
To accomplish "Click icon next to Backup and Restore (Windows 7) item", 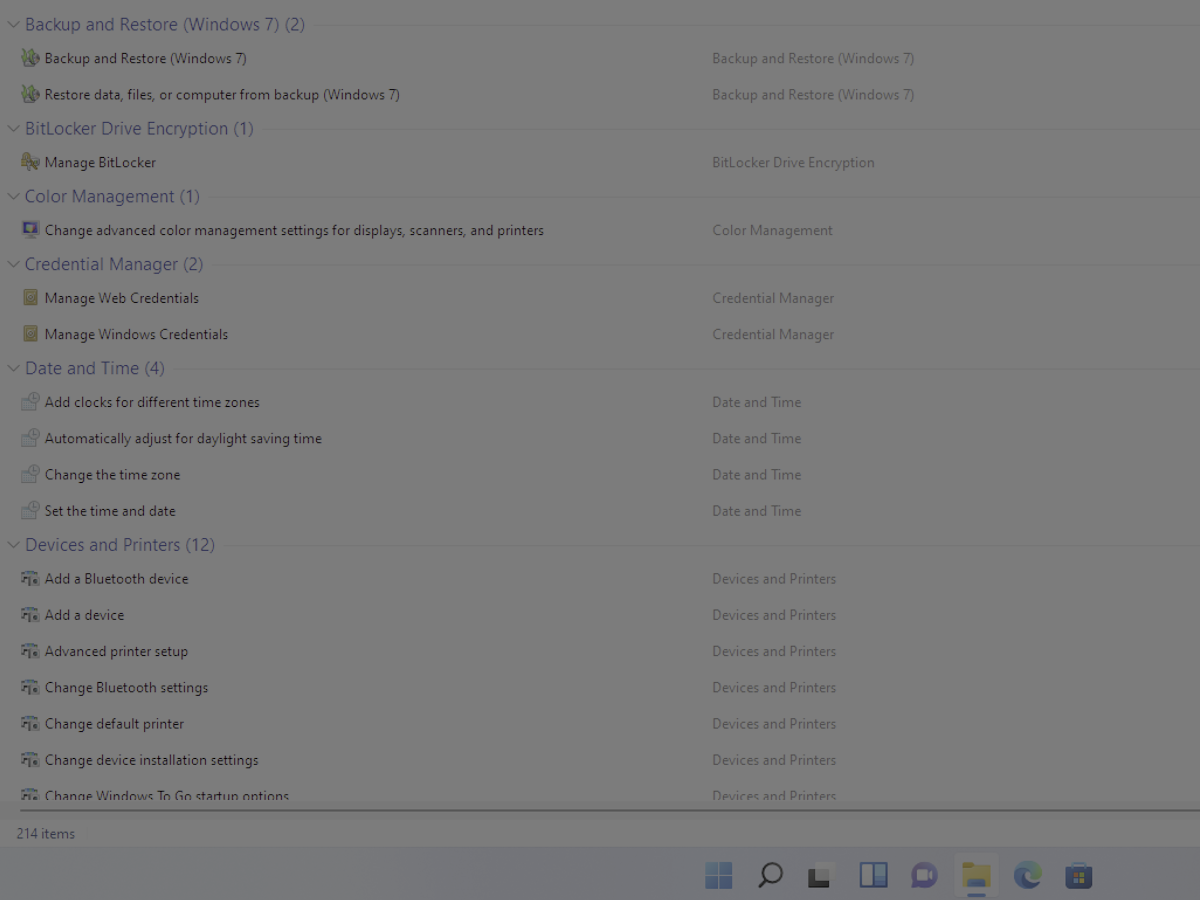I will [30, 58].
